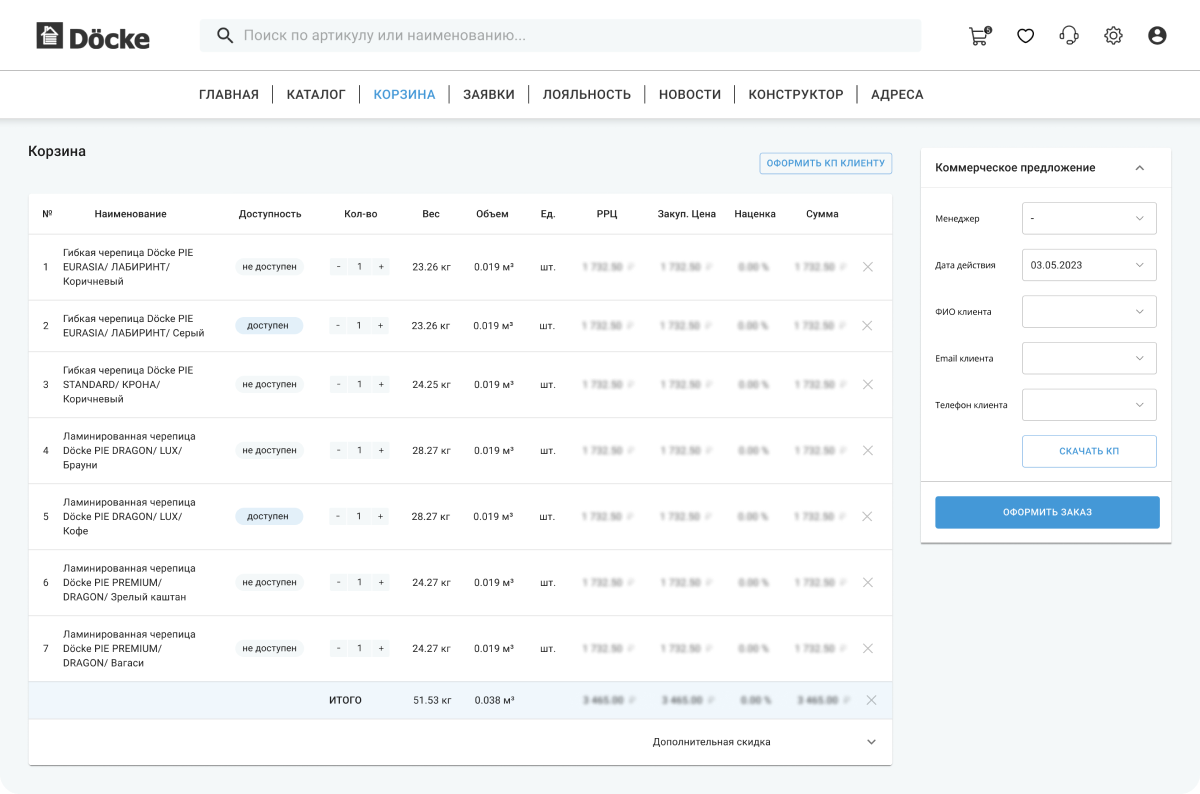
Task: Open the Адреса menu item
Action: point(897,94)
